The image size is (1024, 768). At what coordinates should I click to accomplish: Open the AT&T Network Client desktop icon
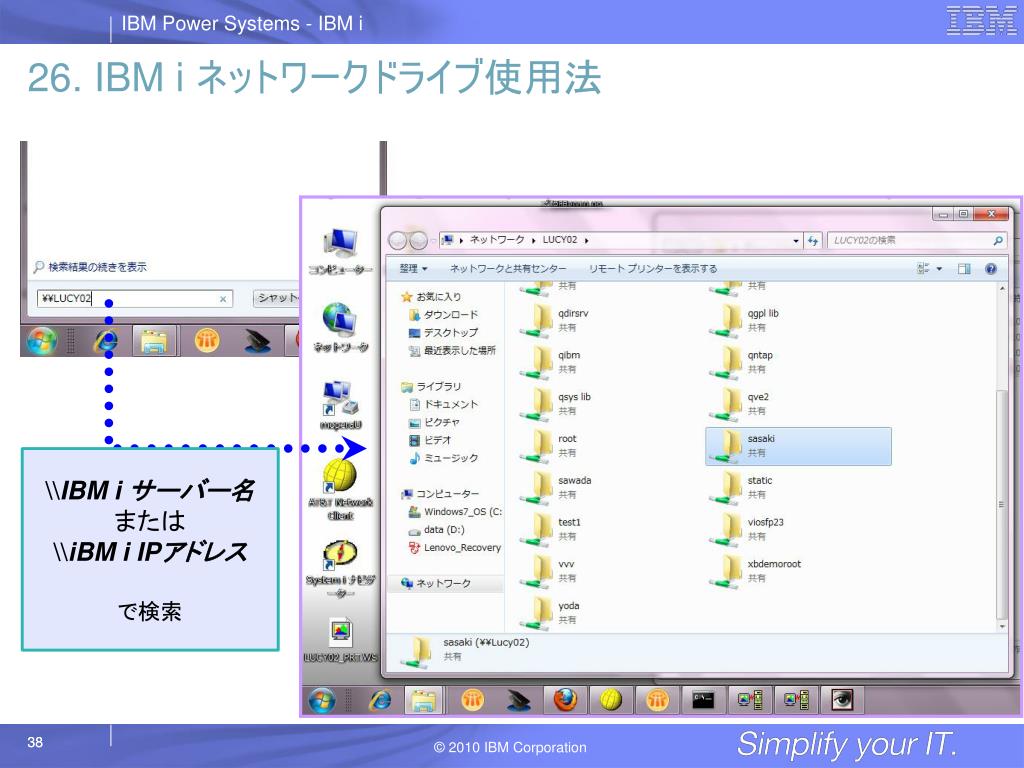[x=340, y=490]
